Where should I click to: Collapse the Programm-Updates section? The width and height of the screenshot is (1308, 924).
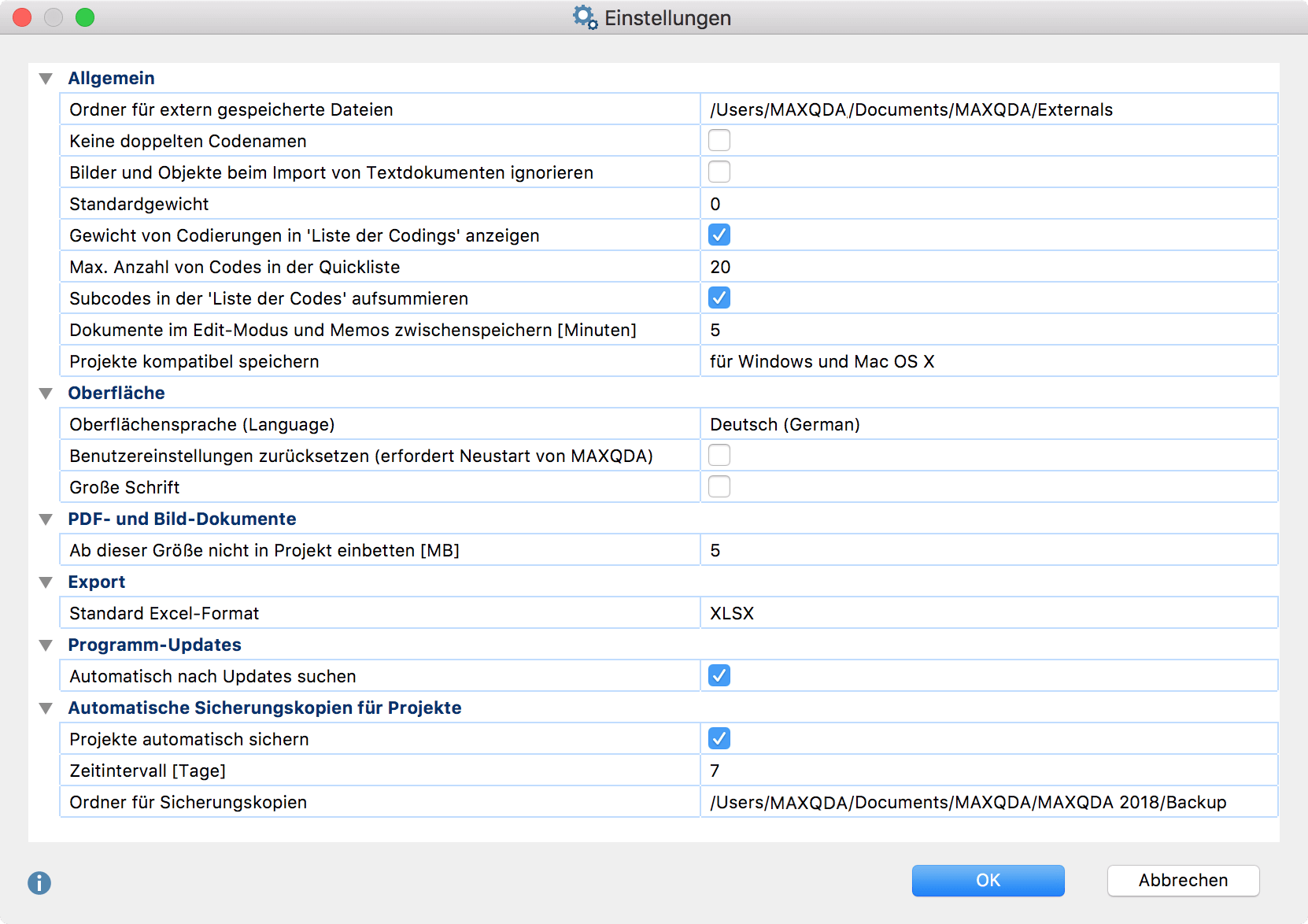pos(46,645)
